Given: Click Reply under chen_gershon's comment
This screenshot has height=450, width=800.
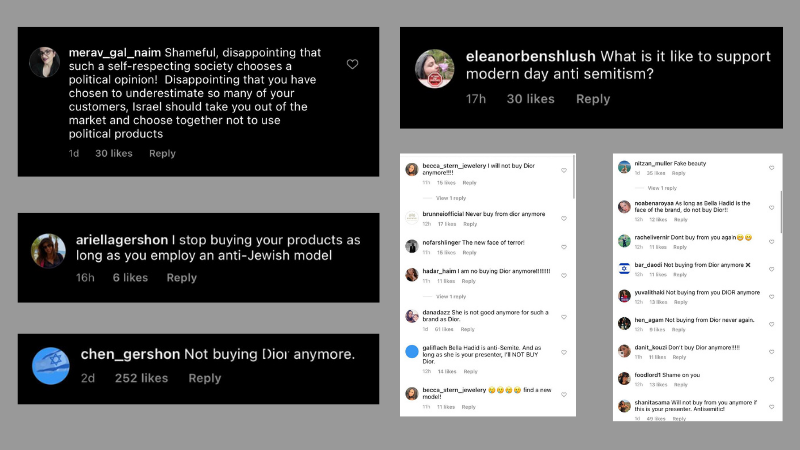Looking at the screenshot, I should [x=205, y=378].
